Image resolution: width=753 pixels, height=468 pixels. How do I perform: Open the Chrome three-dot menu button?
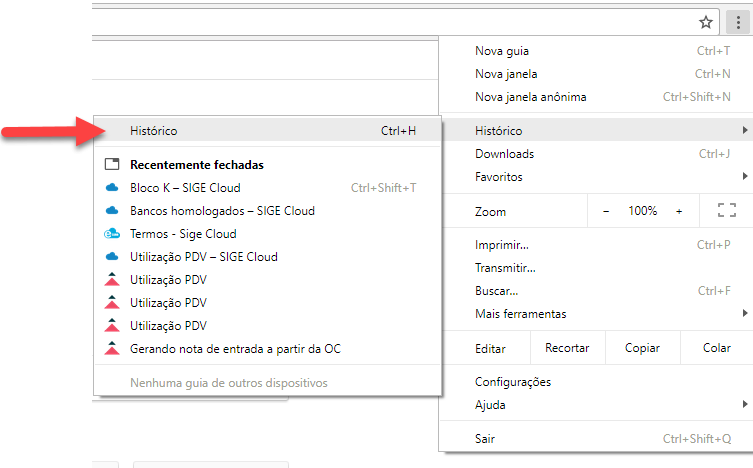738,22
